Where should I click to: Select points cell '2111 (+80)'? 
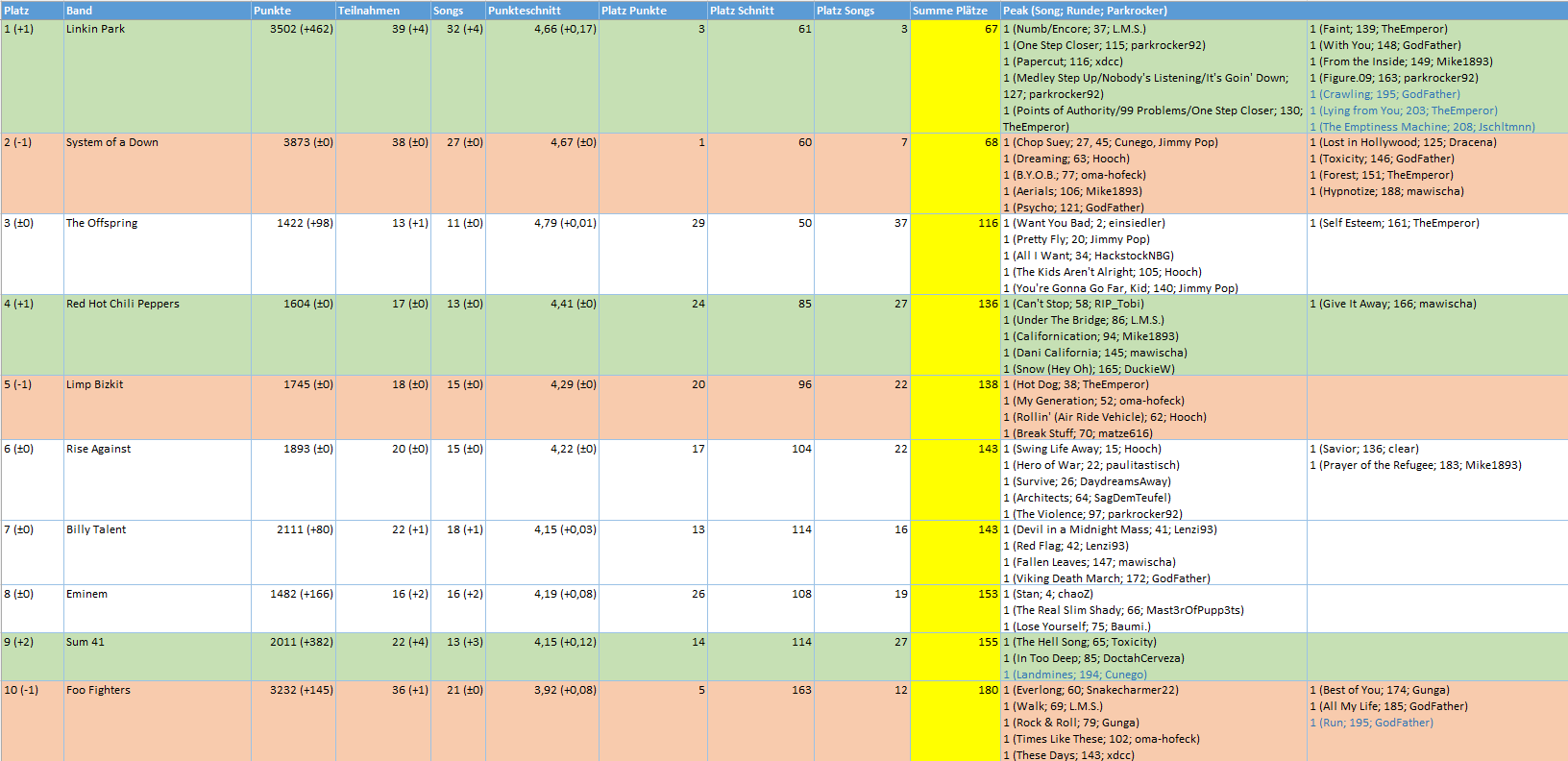click(x=293, y=553)
